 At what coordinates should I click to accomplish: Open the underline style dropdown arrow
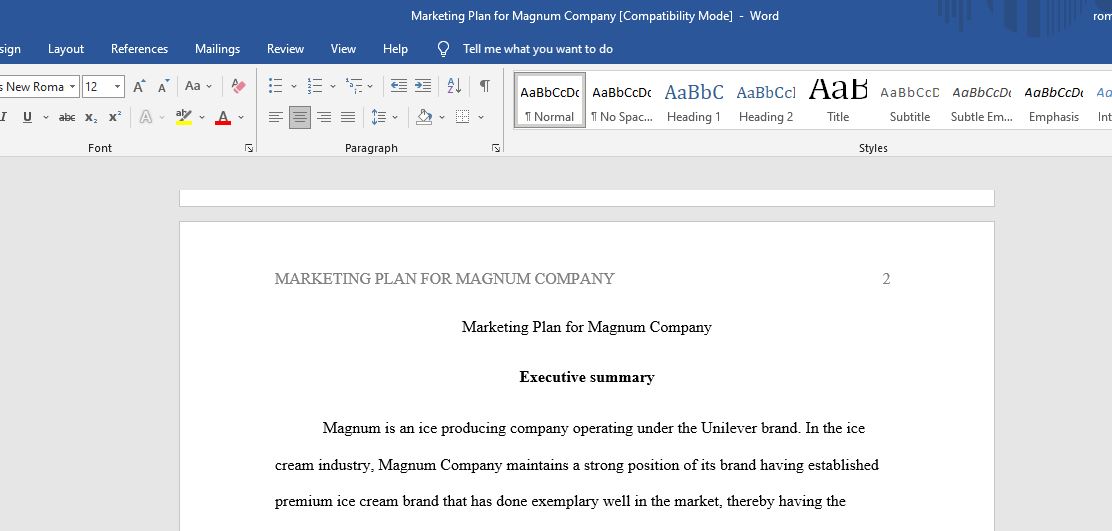(46, 117)
